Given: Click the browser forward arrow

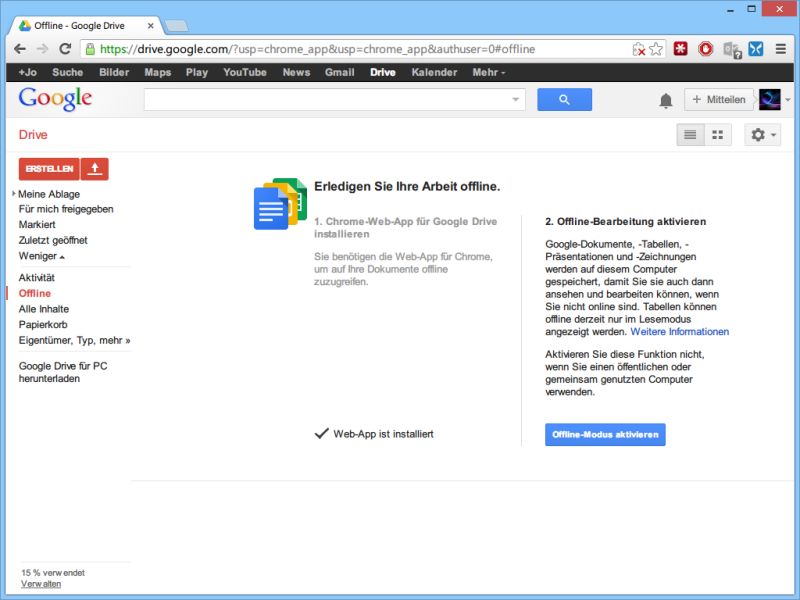Looking at the screenshot, I should [x=42, y=49].
